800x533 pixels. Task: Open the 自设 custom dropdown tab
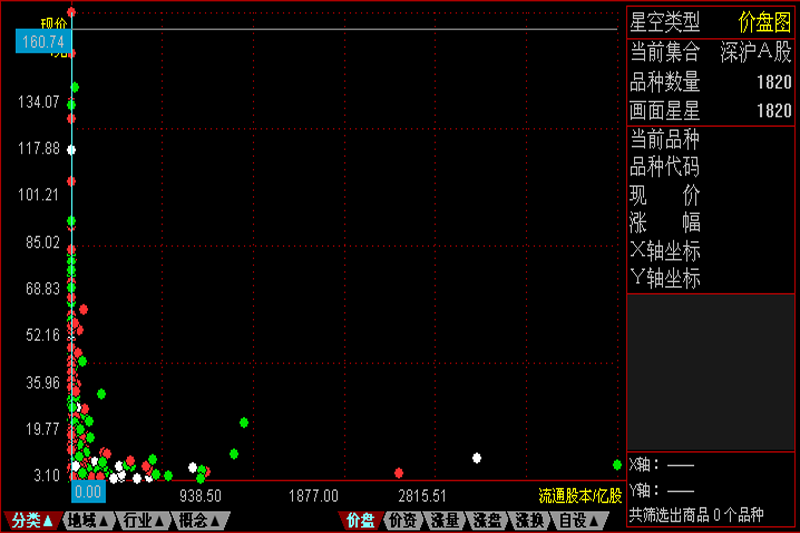click(579, 521)
